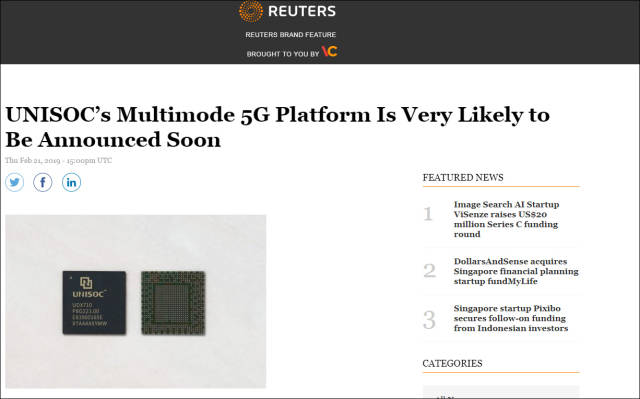640x399 pixels.
Task: Share article via Twitter icon
Action: tap(15, 182)
